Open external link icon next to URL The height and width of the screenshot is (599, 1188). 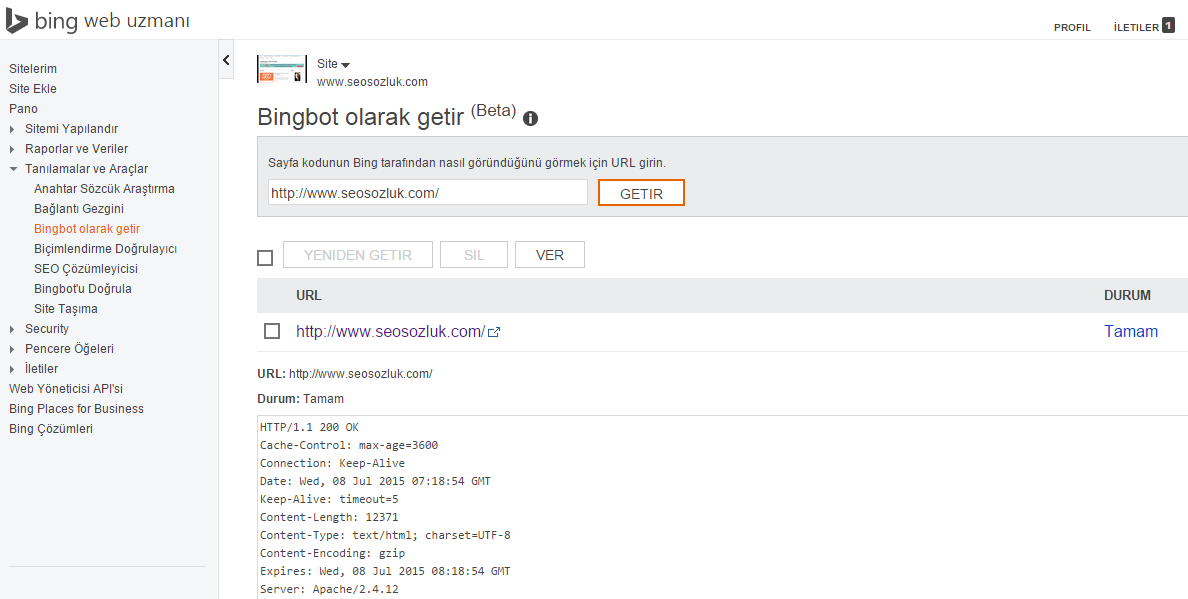494,332
